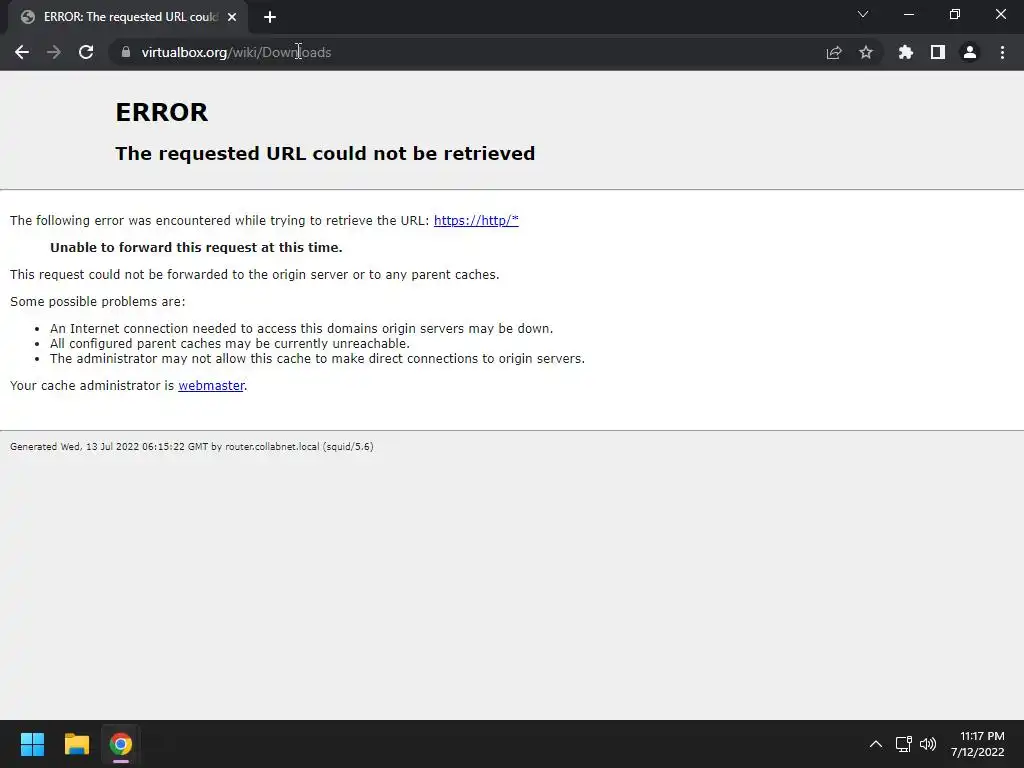Screen dimensions: 1024x768
Task: Open network status in system tray
Action: point(903,744)
